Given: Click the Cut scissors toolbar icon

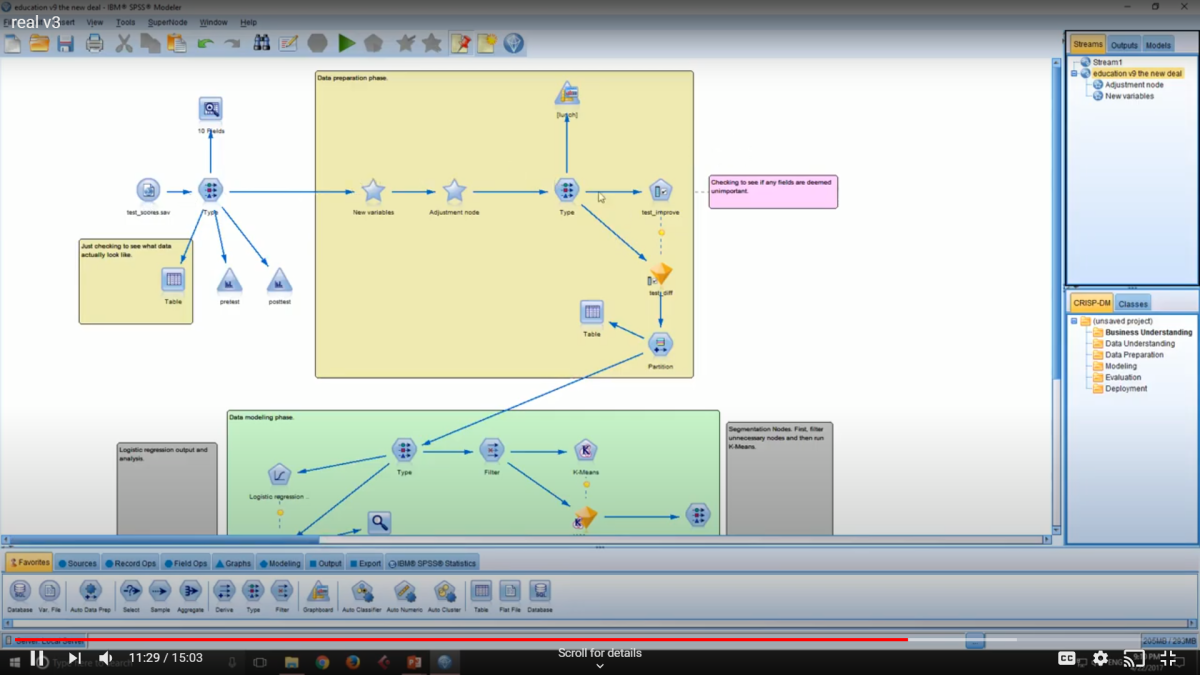Looking at the screenshot, I should [x=124, y=43].
